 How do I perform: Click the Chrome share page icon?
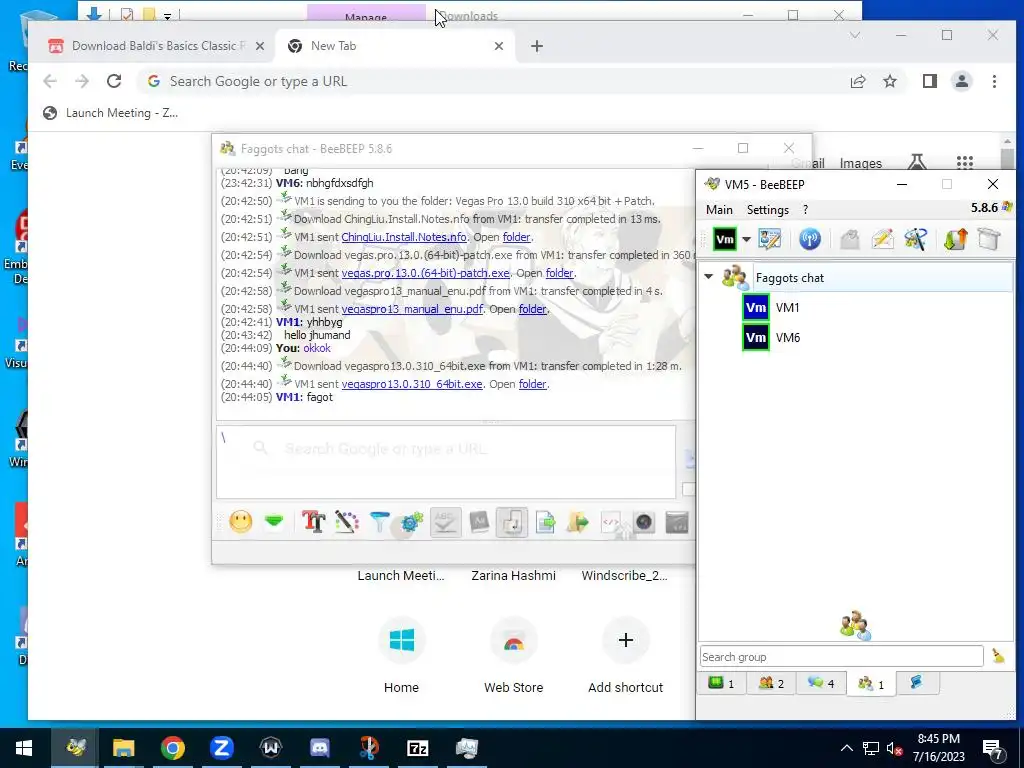[x=858, y=81]
